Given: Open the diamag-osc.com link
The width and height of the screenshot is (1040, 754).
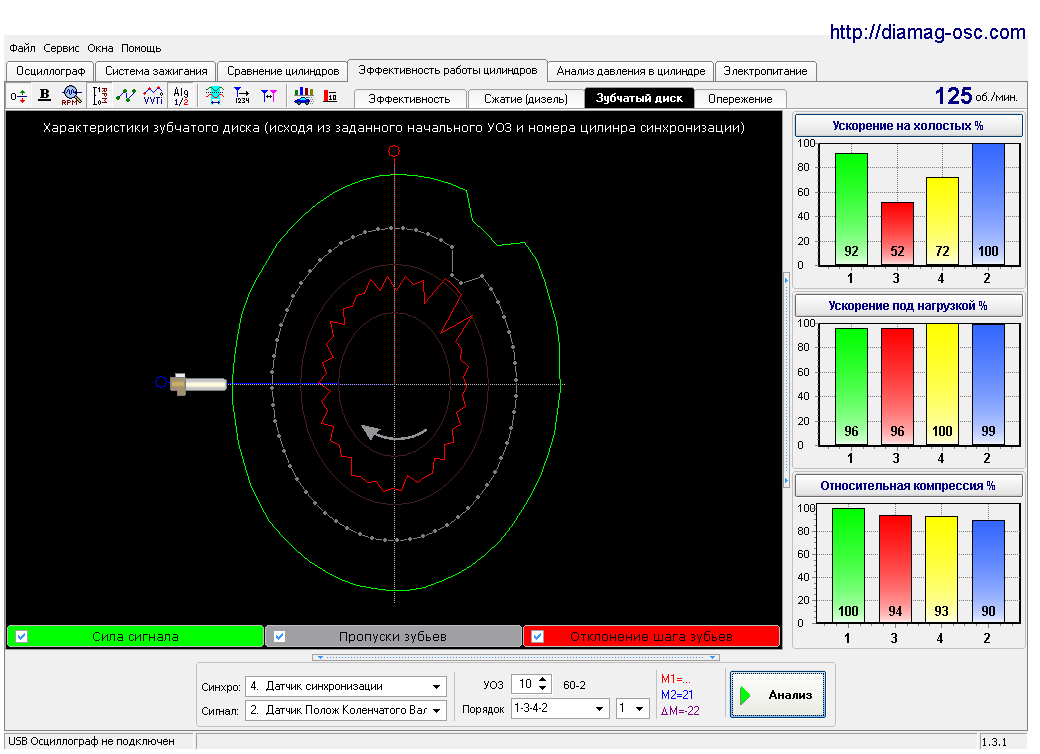Looking at the screenshot, I should (x=927, y=32).
